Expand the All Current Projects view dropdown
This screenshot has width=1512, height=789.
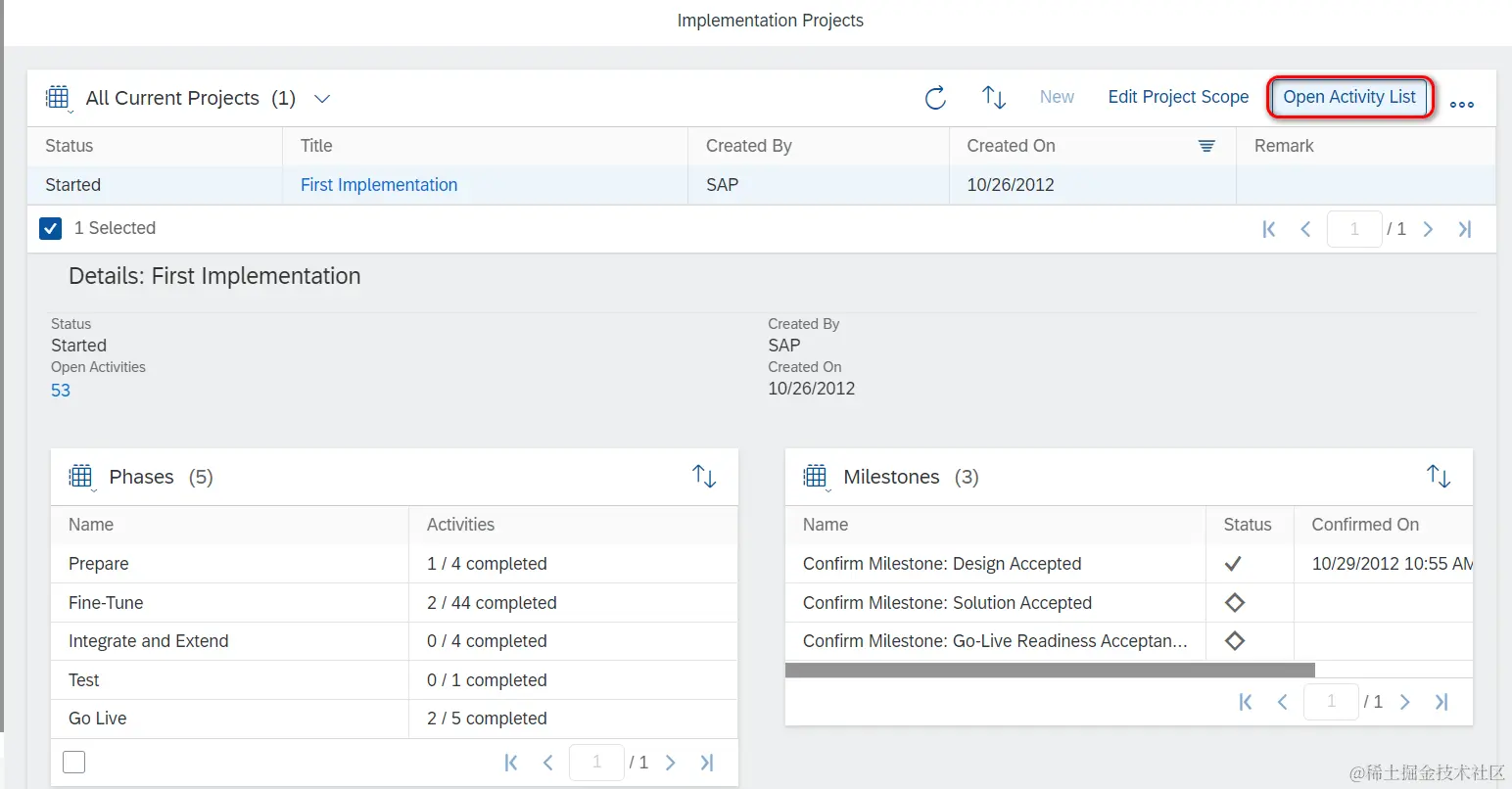click(x=322, y=99)
